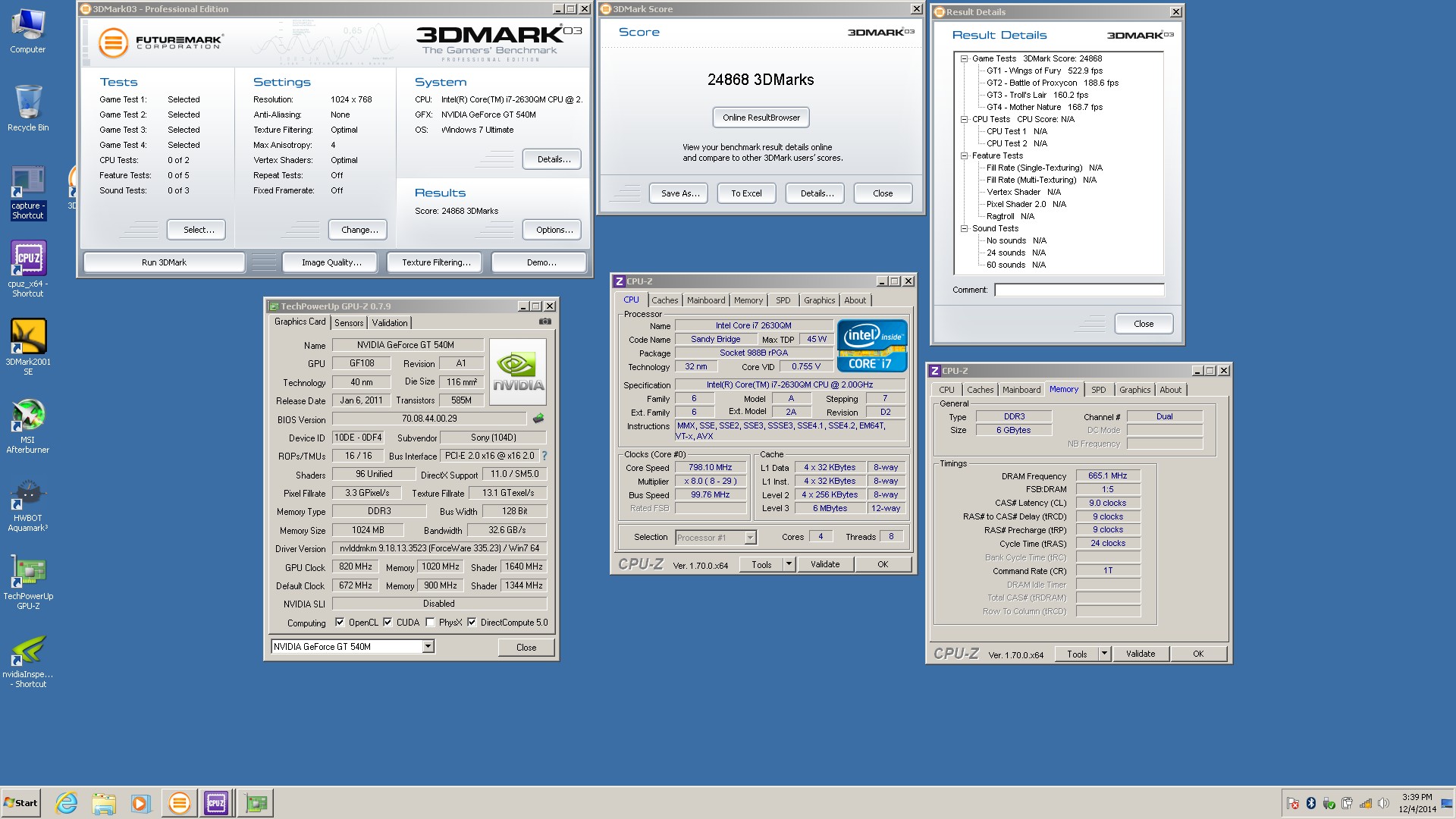Toggle the OpenCL checkbox in GPU-Z
Viewport: 1456px width, 819px height.
[x=340, y=623]
